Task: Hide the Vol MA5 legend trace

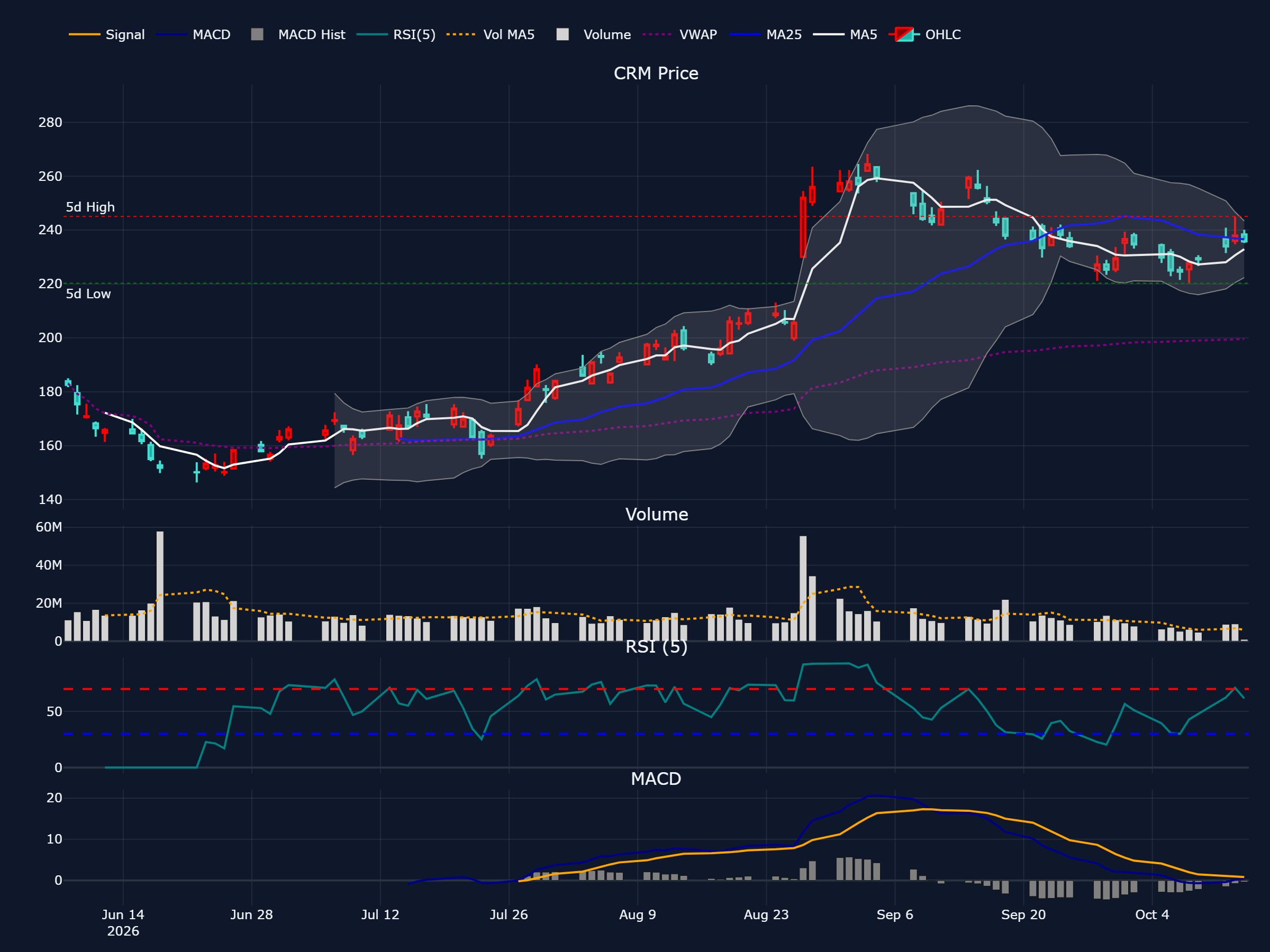Action: pyautogui.click(x=491, y=34)
